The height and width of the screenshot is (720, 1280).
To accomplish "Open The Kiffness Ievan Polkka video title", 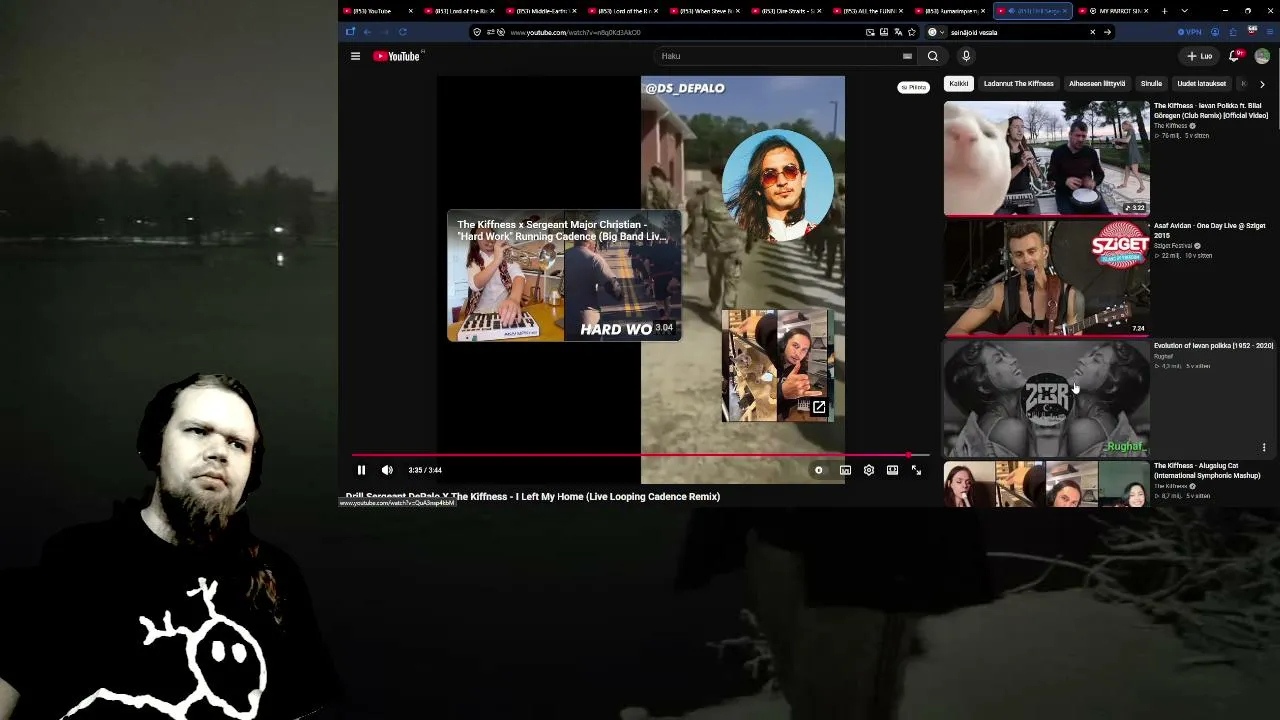I will (x=1211, y=110).
